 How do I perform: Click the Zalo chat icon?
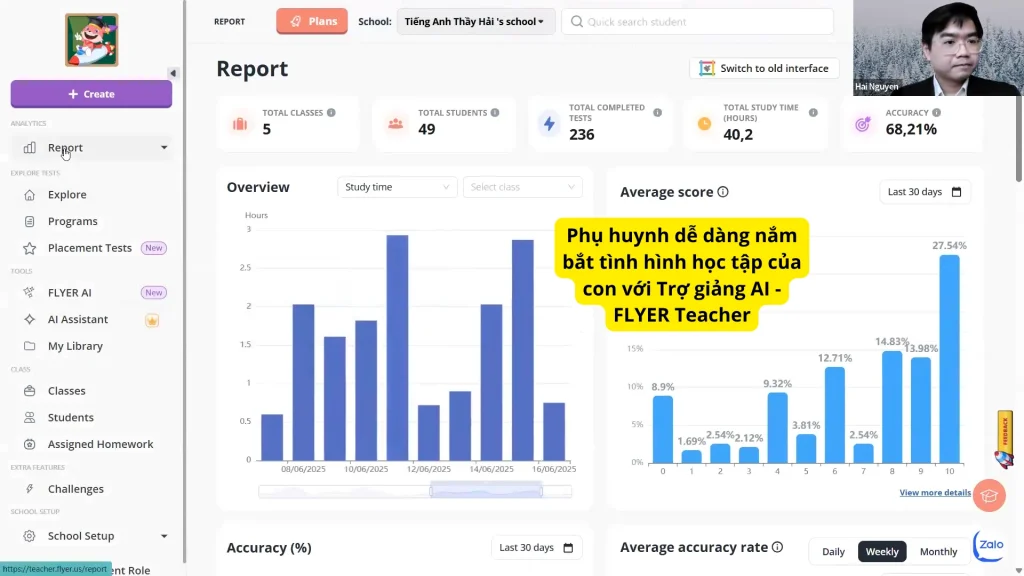pos(989,545)
